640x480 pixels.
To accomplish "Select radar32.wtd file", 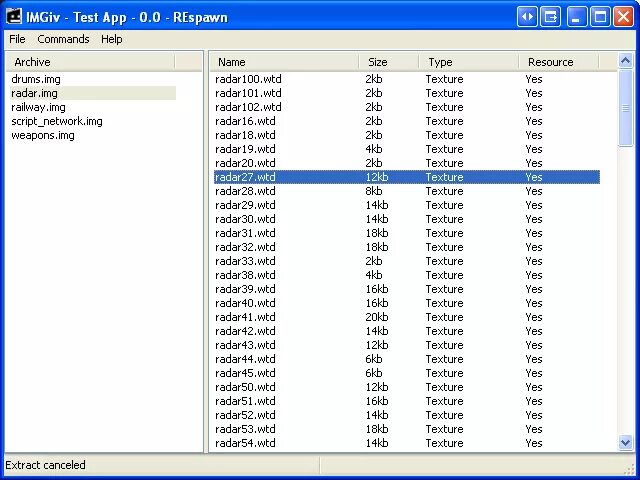I will [x=407, y=247].
